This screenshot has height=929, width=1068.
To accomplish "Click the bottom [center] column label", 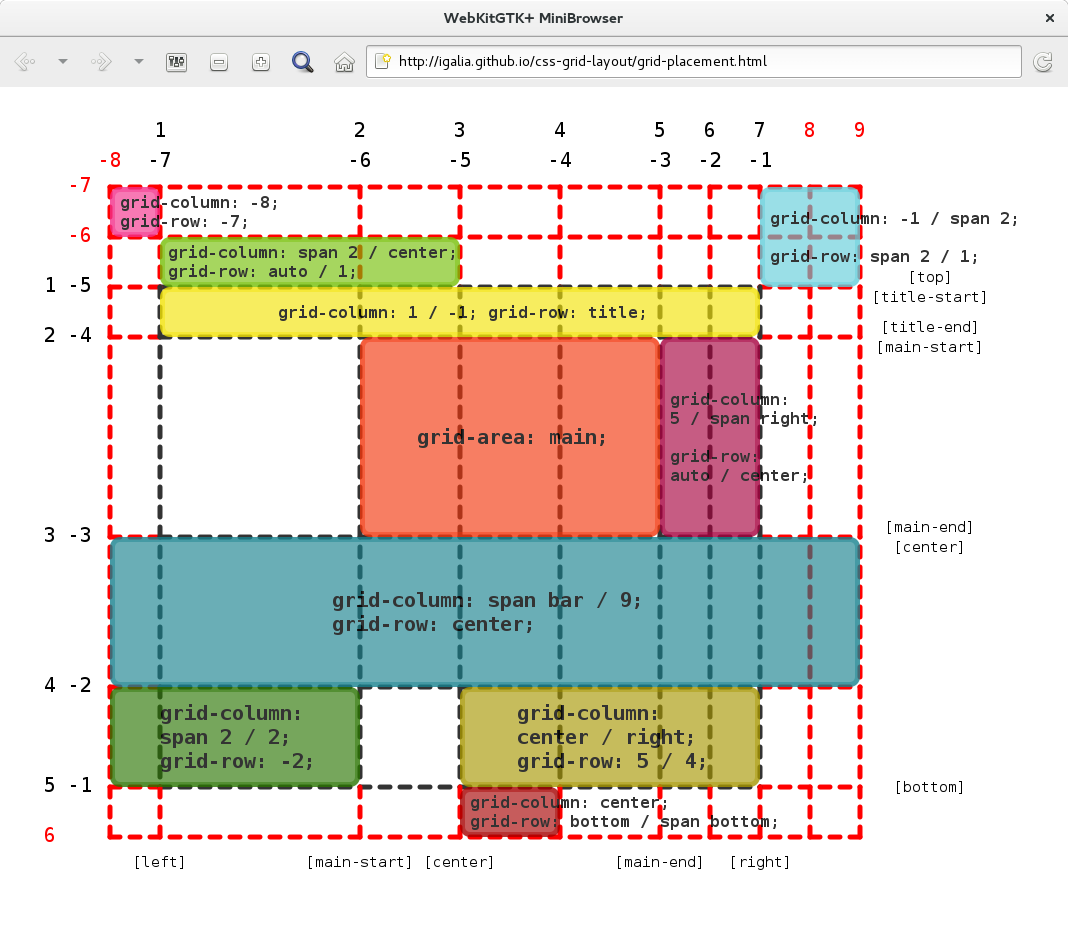I will [x=460, y=862].
